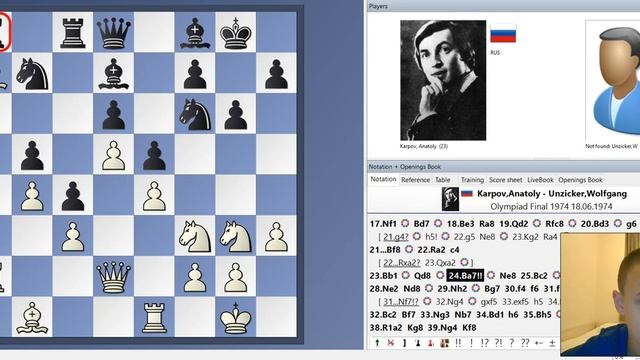Jump to move 23.Bb1
The height and width of the screenshot is (360, 640).
coord(384,276)
